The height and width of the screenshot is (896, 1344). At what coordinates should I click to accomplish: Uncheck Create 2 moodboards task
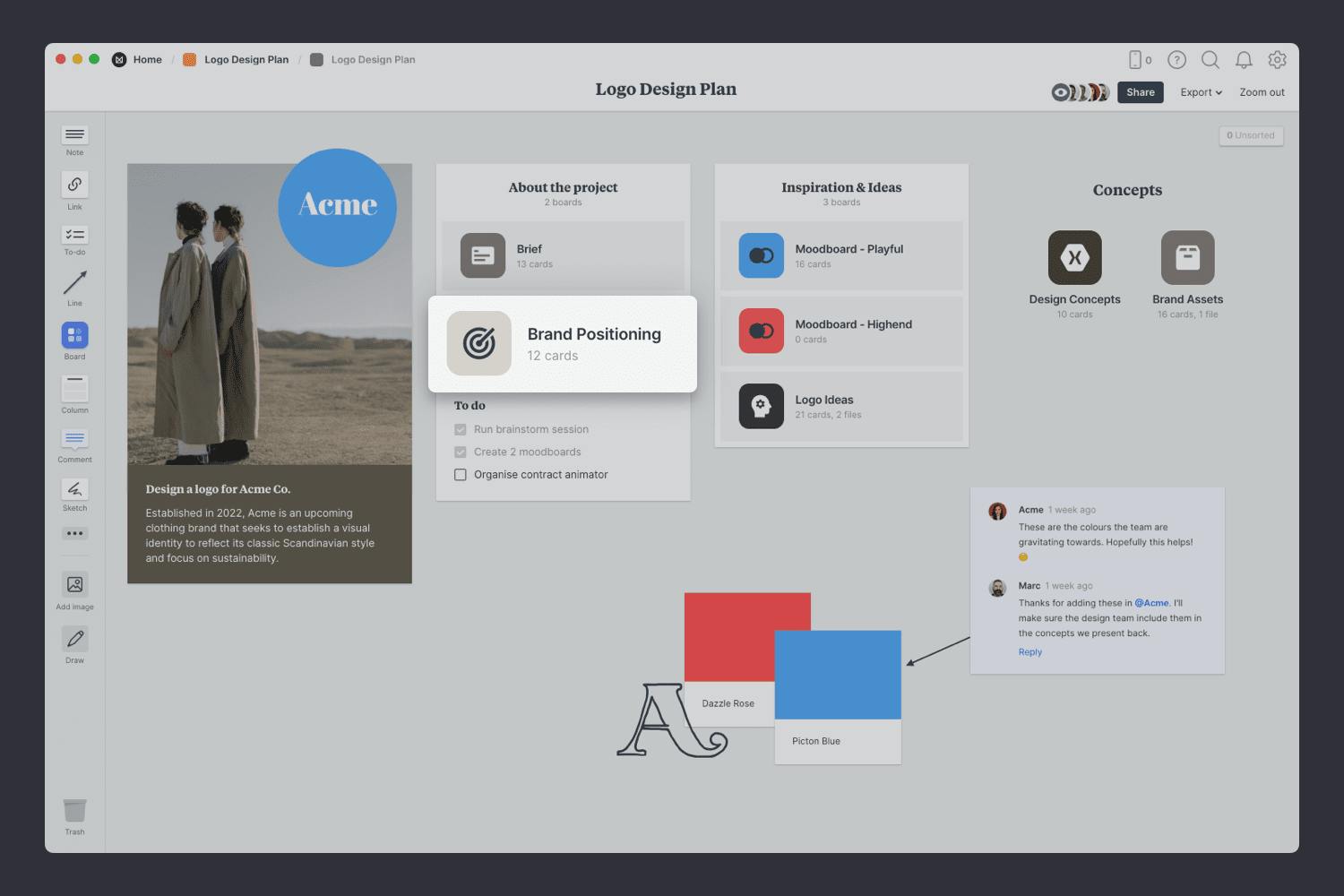click(x=461, y=452)
